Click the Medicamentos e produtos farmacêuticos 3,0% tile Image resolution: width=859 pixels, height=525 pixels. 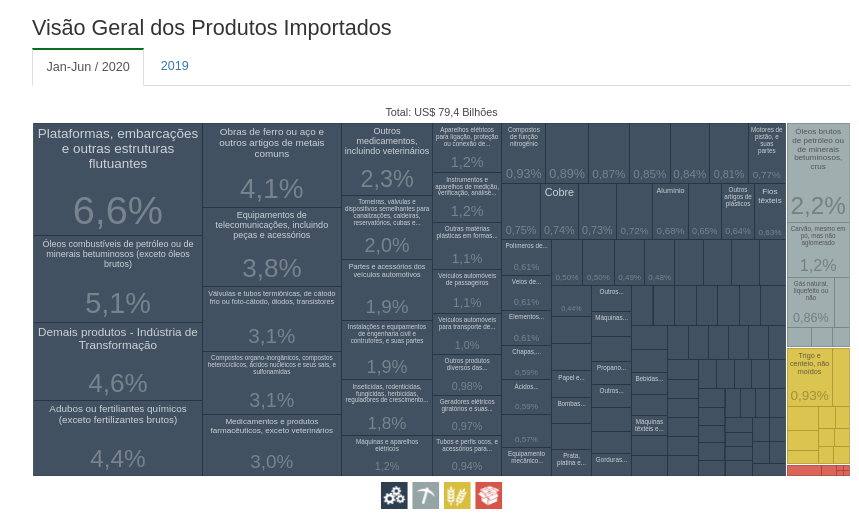click(272, 445)
